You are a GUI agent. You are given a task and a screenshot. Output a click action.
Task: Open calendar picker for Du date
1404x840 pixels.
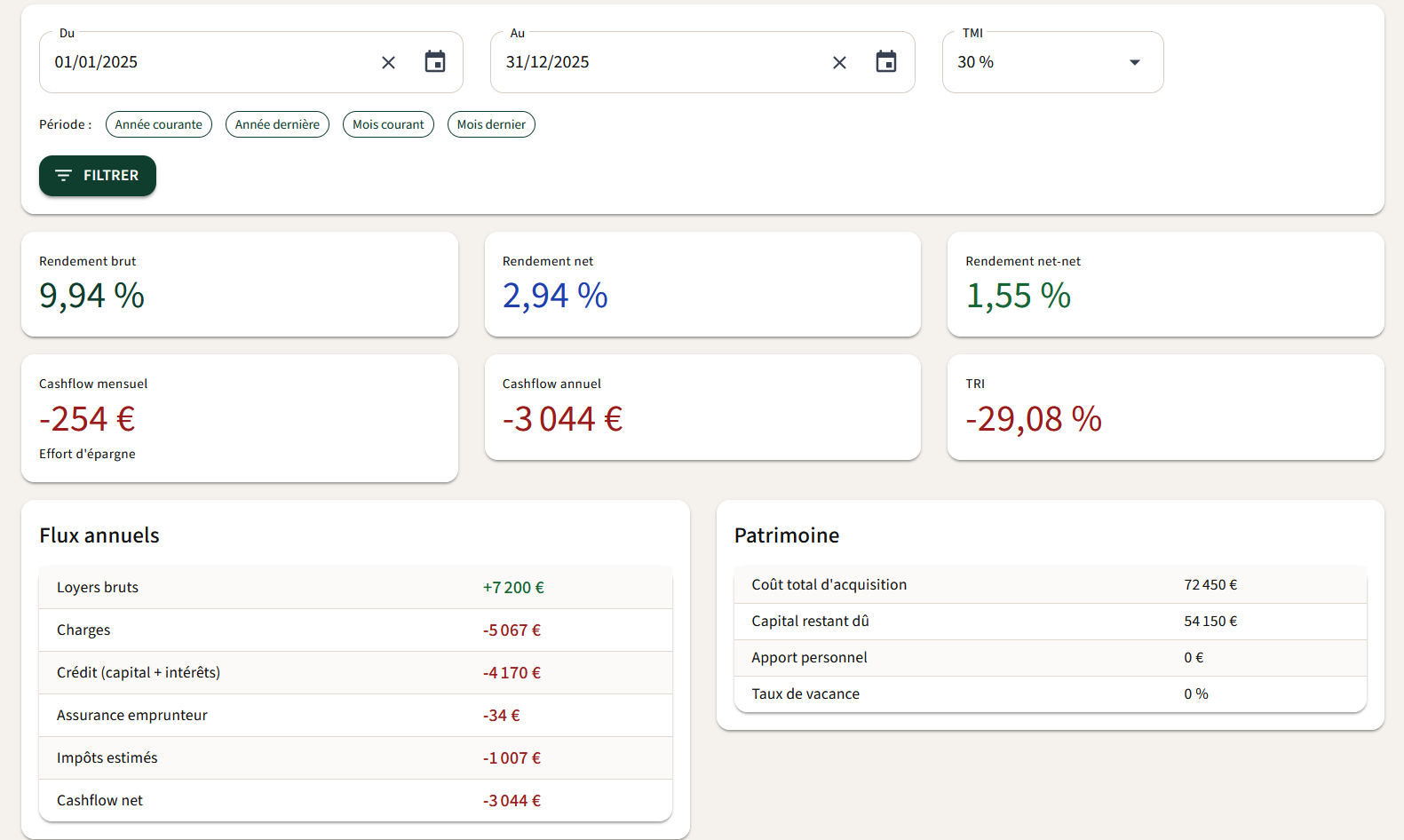(435, 62)
